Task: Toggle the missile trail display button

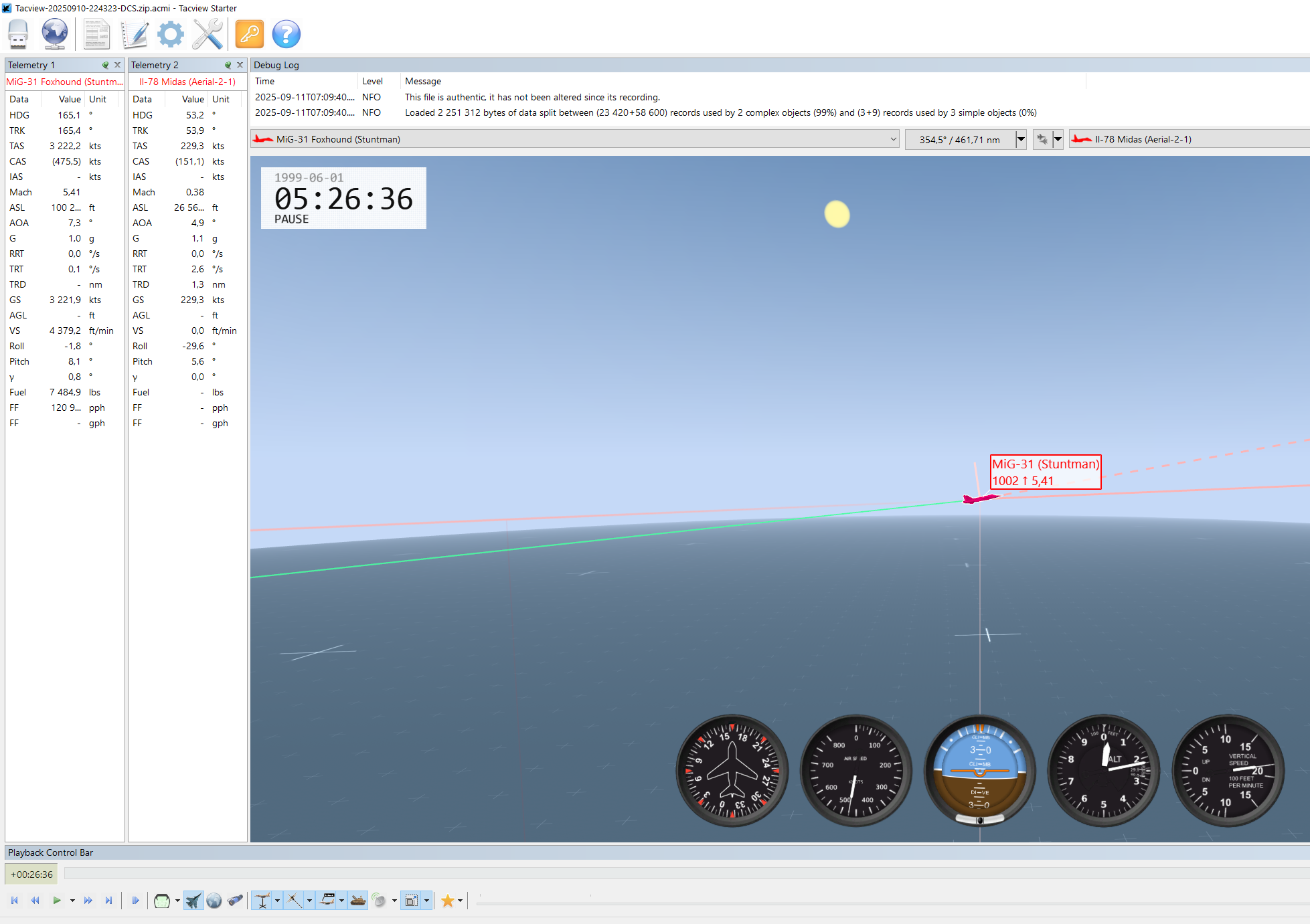Action: 295,901
